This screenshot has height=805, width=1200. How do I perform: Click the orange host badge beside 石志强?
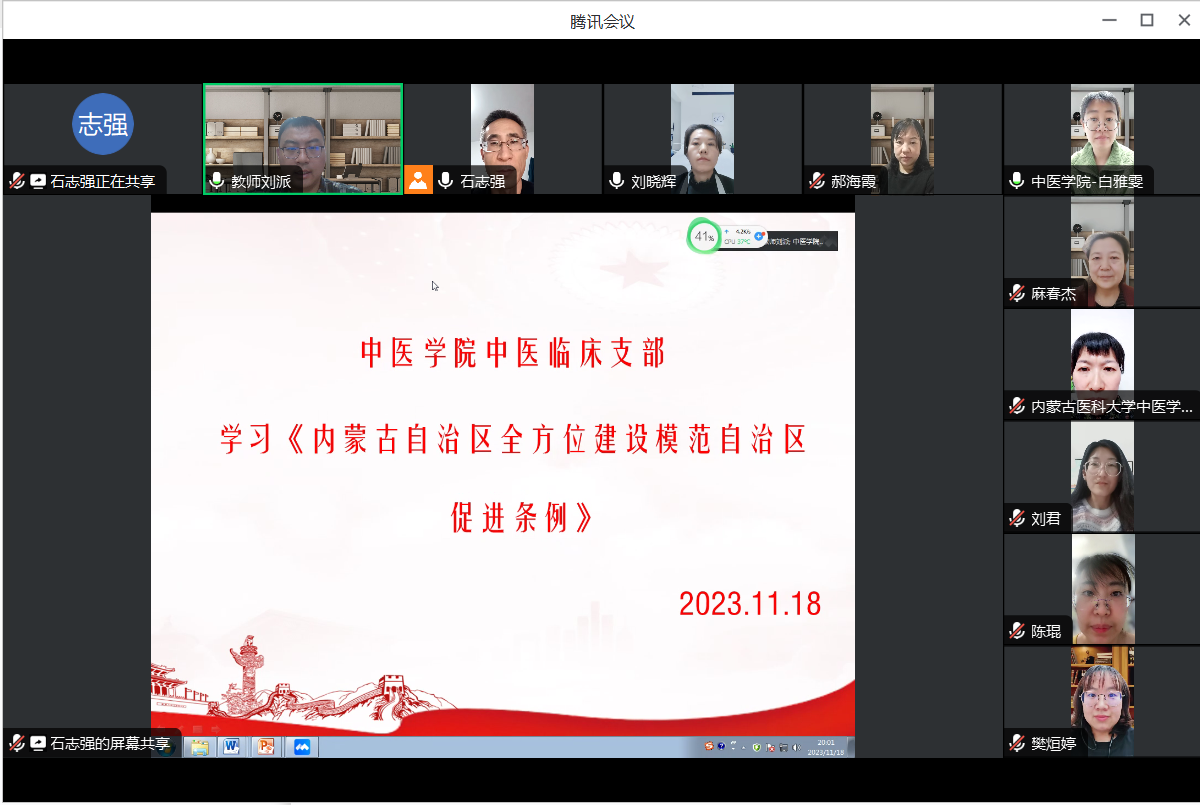click(418, 180)
